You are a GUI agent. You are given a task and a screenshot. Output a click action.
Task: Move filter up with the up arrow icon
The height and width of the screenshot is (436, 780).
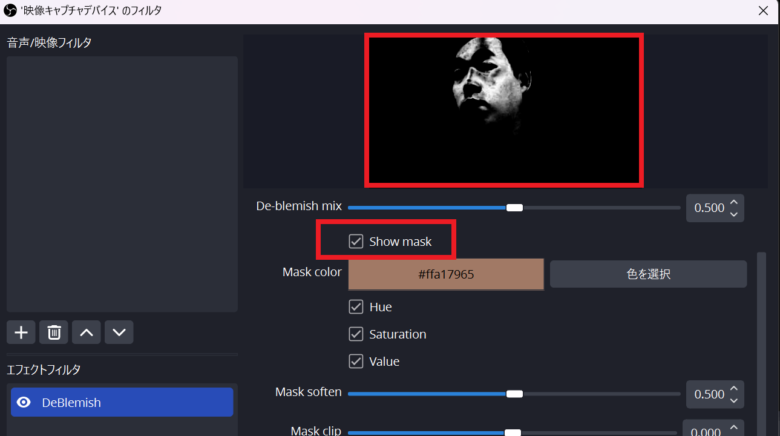(x=87, y=332)
